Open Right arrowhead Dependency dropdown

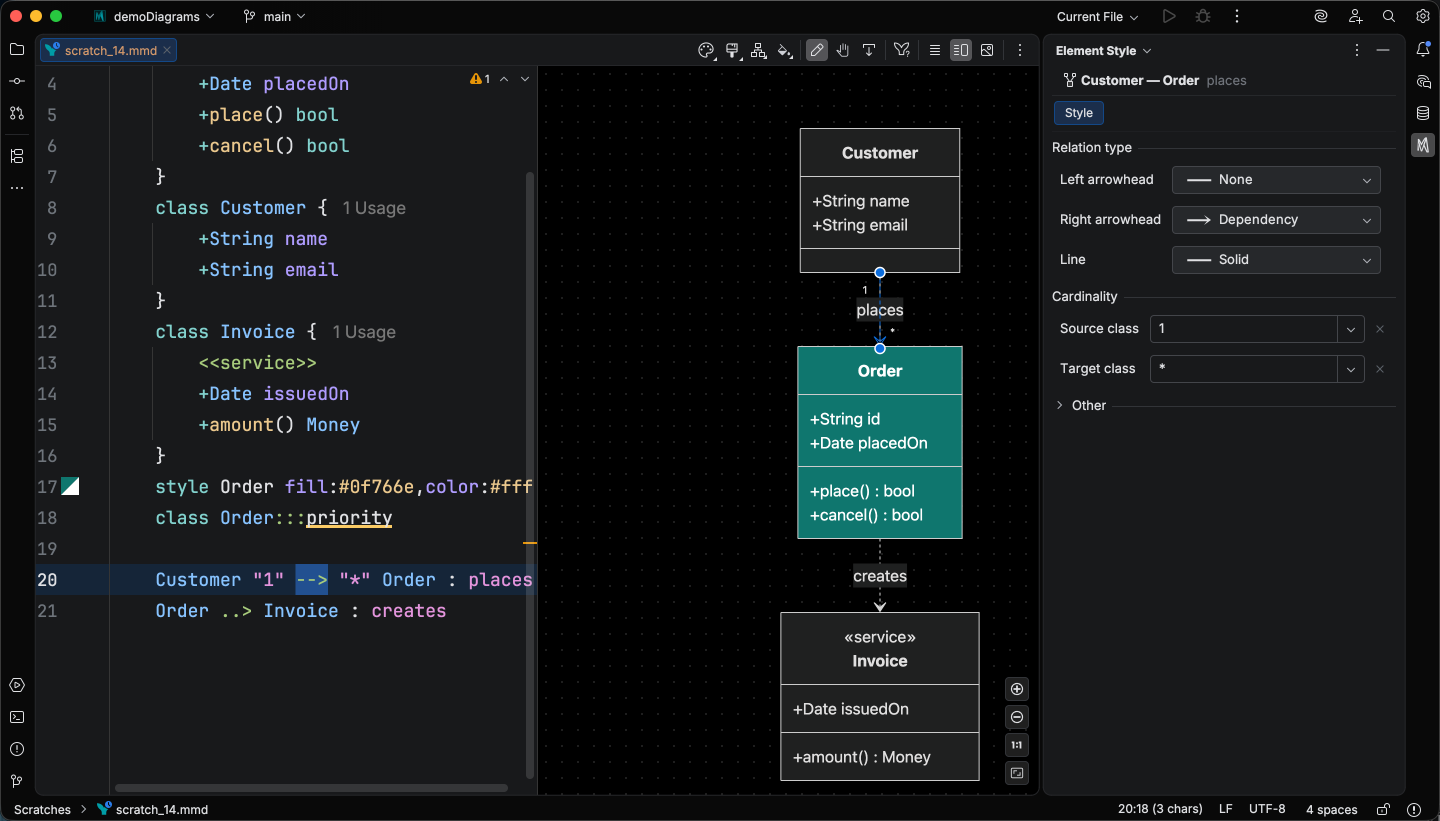[x=1276, y=220]
